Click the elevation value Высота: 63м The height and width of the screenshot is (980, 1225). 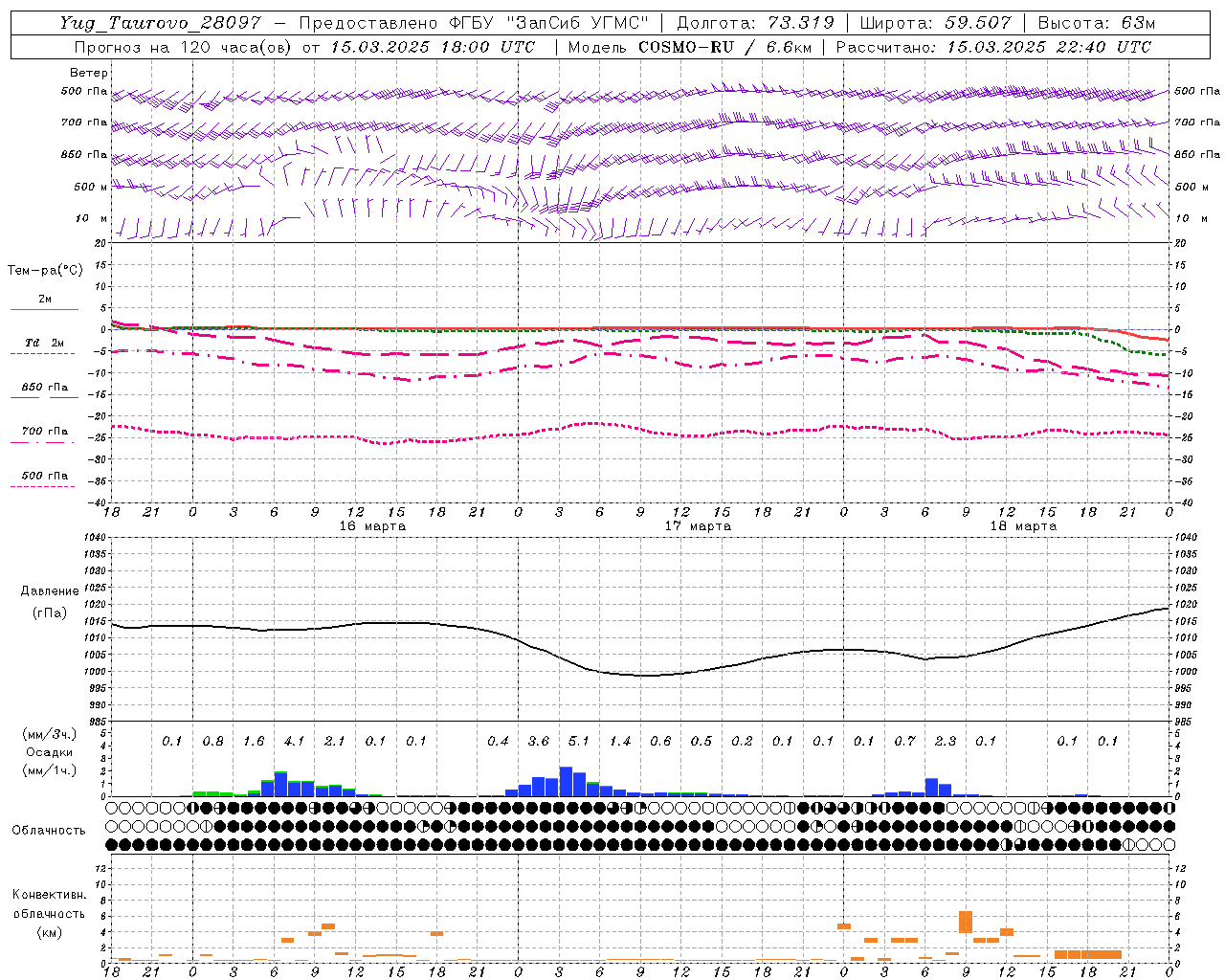click(x=1097, y=23)
